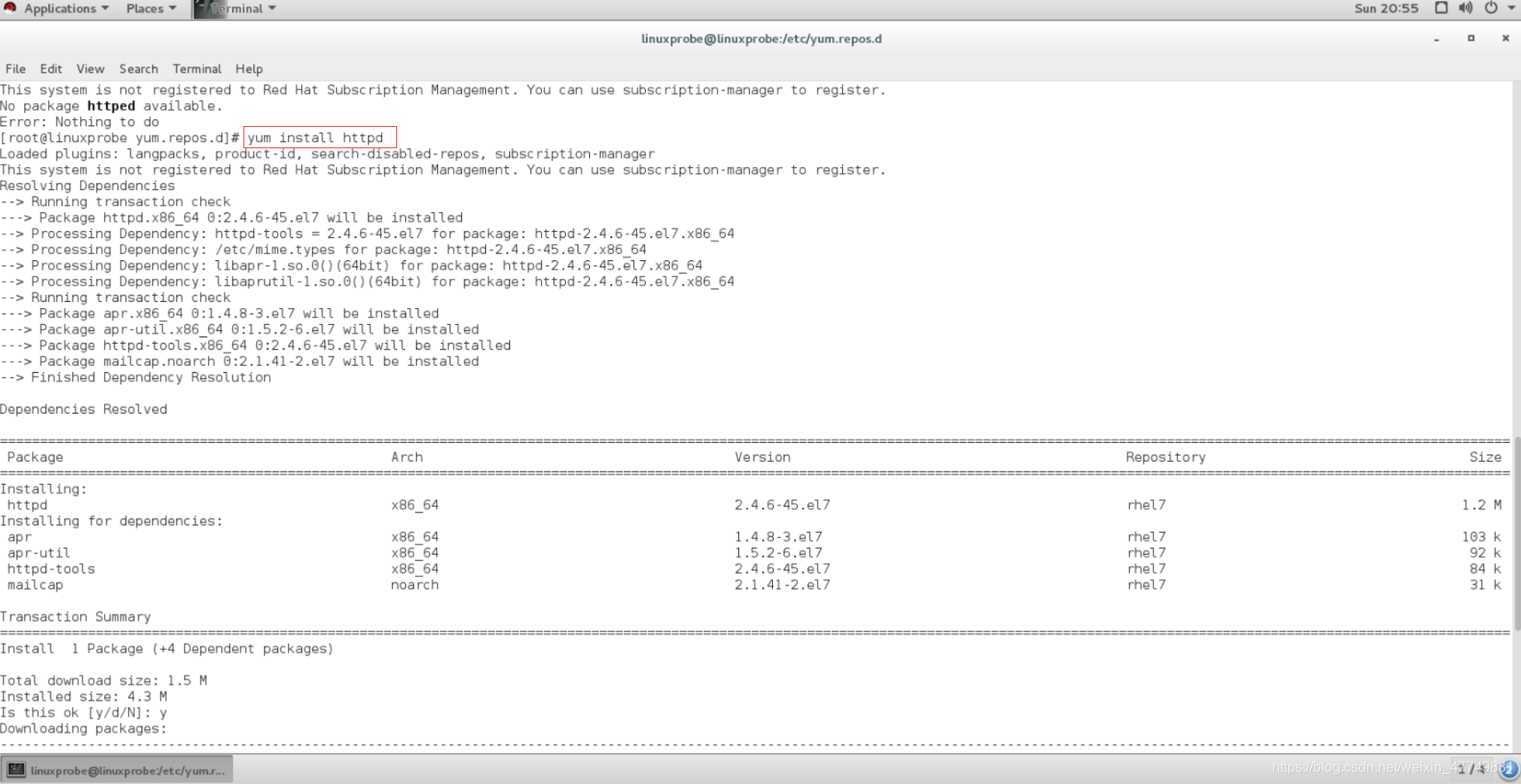Open the Terminal app menu in top bar
The image size is (1521, 784).
[243, 9]
